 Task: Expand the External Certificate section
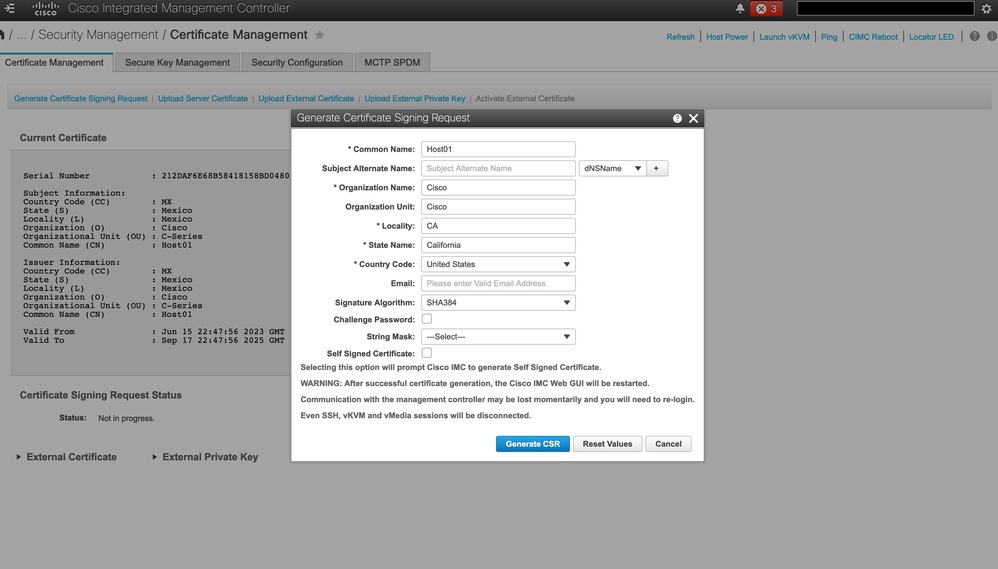coord(66,457)
